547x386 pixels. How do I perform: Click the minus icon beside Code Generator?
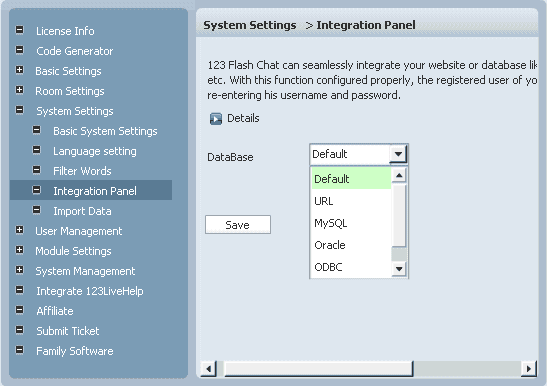click(x=20, y=50)
